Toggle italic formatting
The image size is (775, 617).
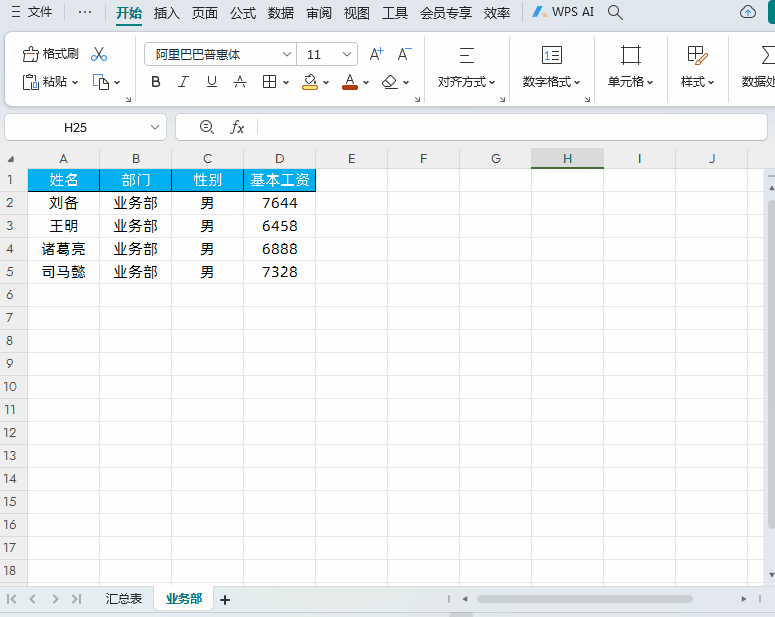tap(183, 82)
